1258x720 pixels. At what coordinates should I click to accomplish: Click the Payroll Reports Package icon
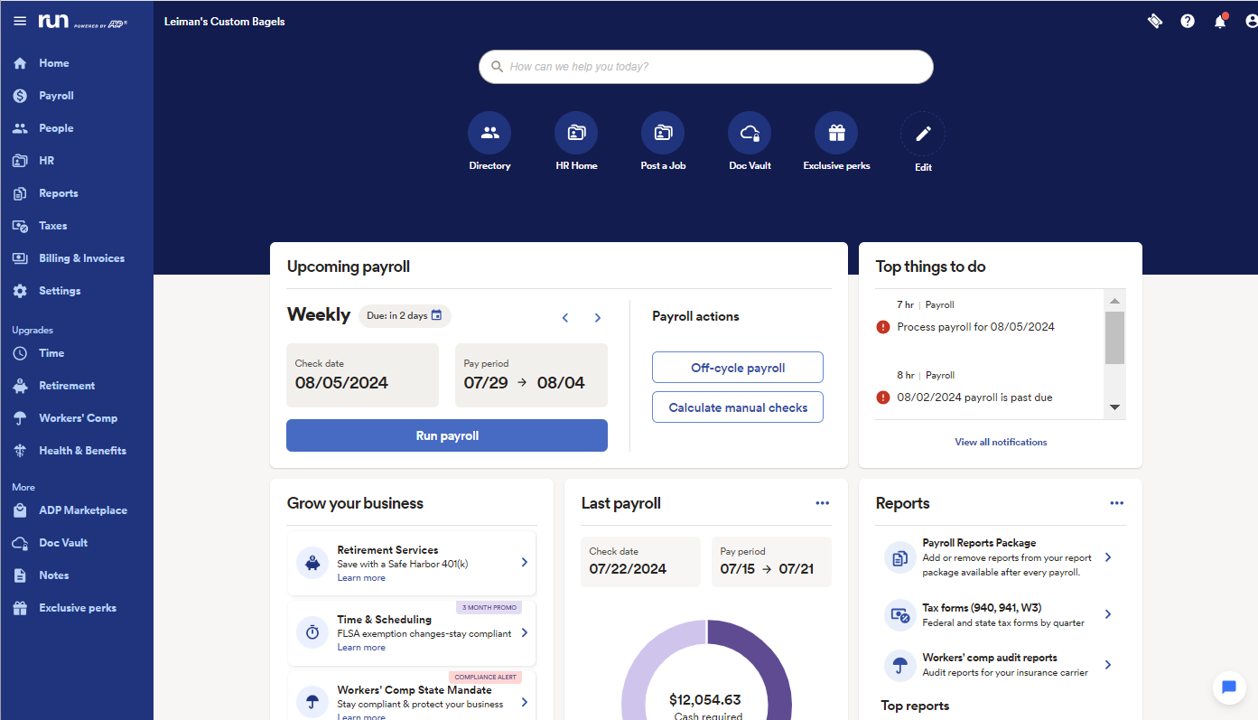[x=899, y=557]
